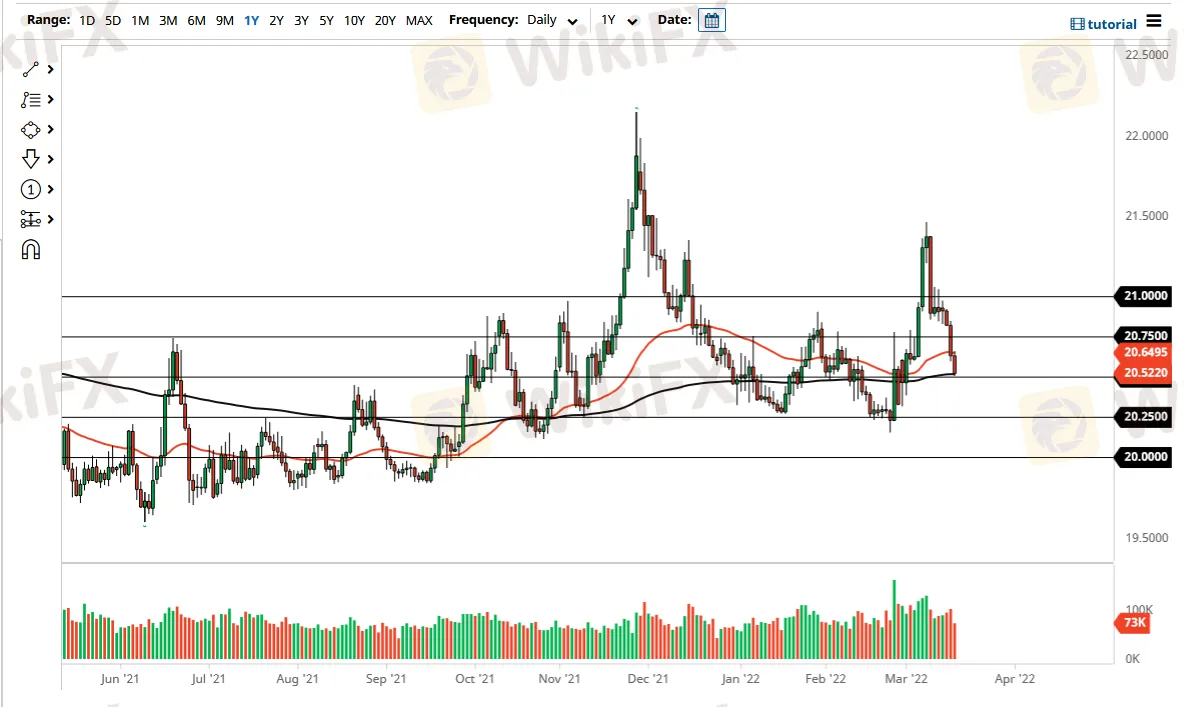Open the 1Y period dropdown

[x=619, y=20]
